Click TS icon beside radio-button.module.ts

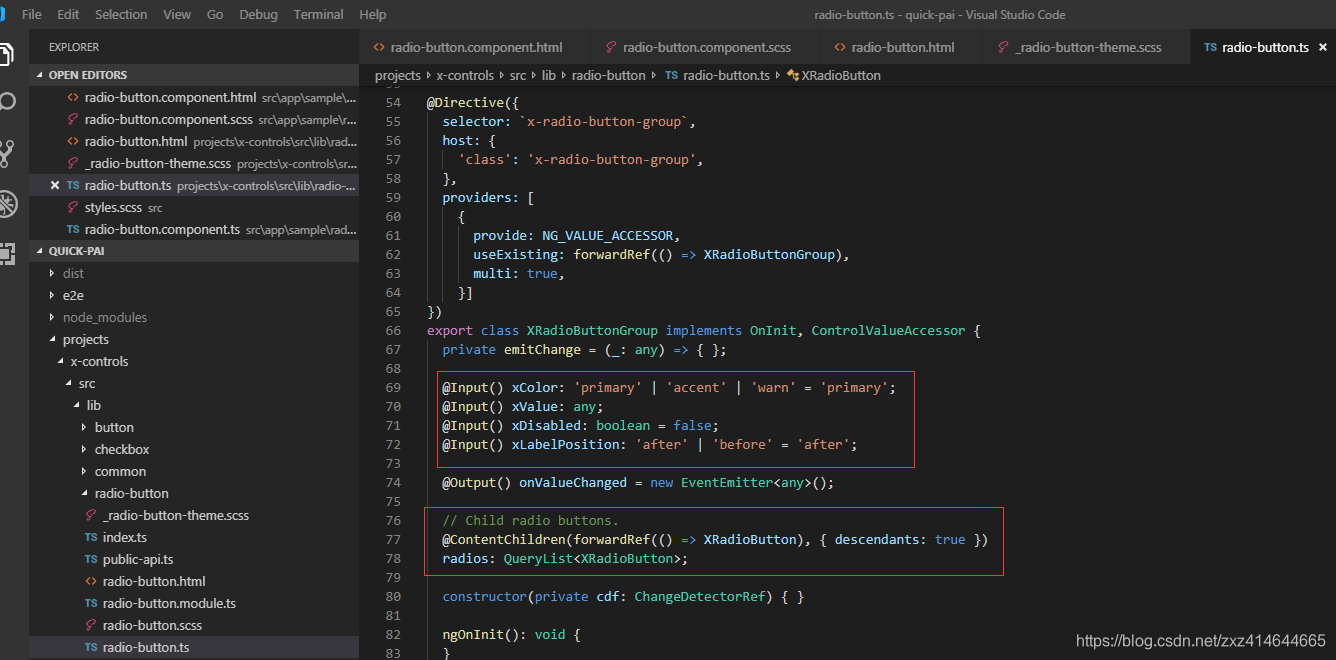point(91,603)
